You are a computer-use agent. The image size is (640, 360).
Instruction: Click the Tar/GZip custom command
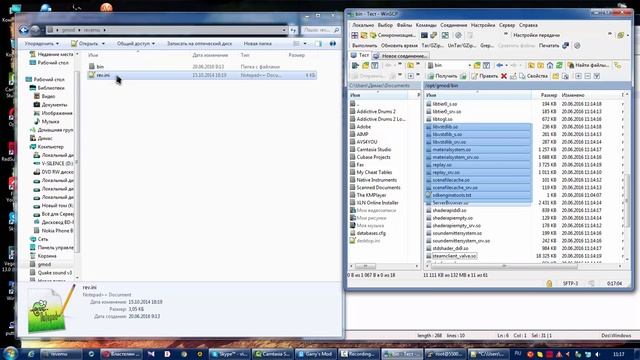click(x=432, y=46)
